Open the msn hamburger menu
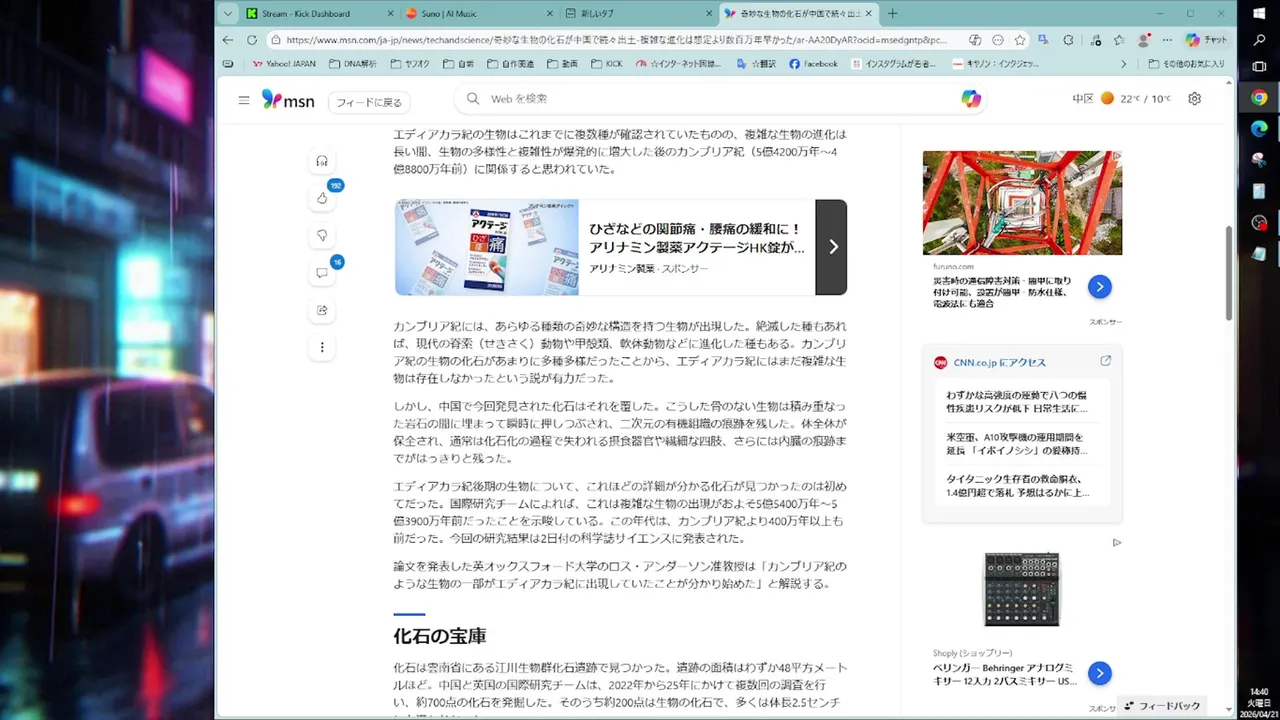Viewport: 1280px width, 720px height. pyautogui.click(x=244, y=100)
